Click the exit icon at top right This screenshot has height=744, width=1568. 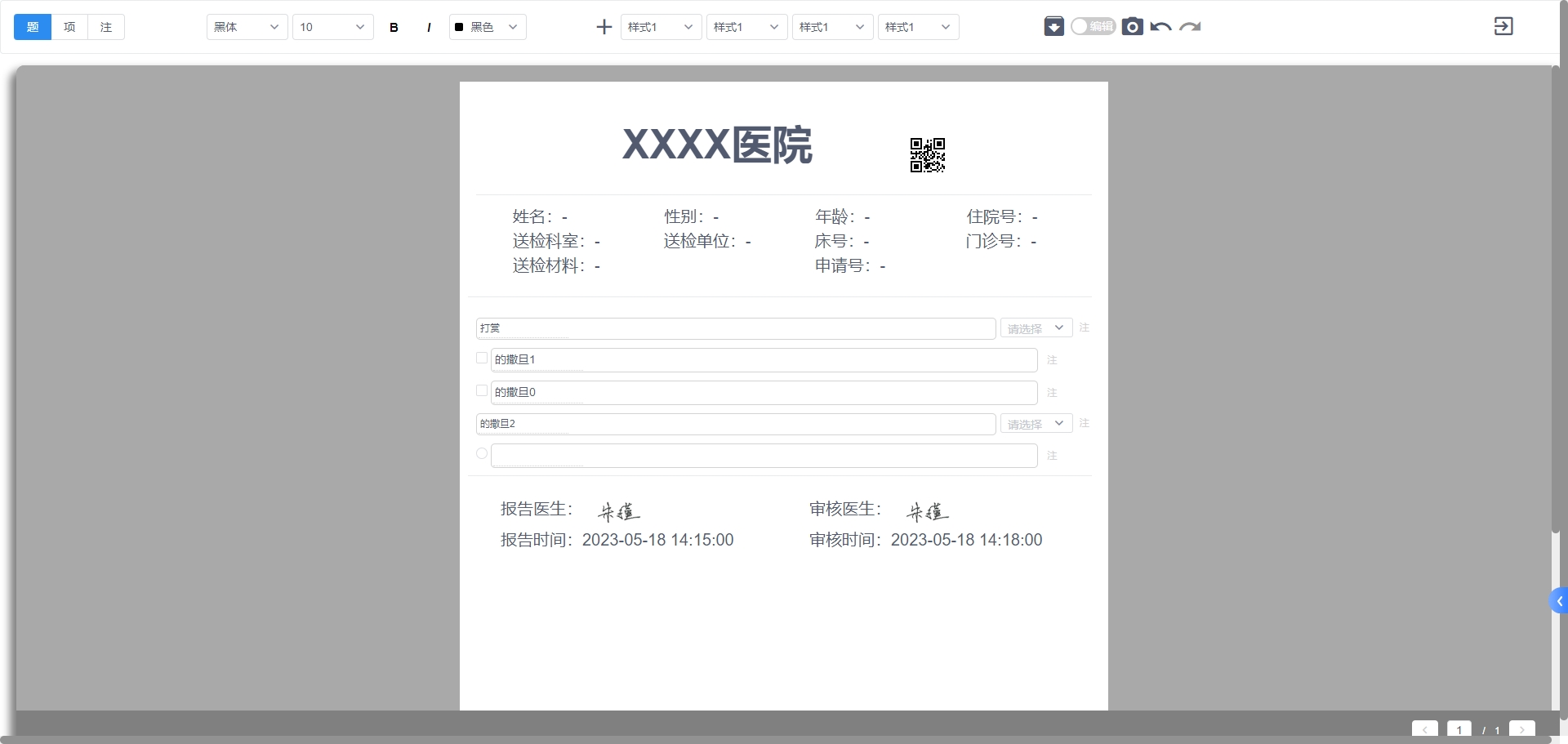coord(1503,26)
